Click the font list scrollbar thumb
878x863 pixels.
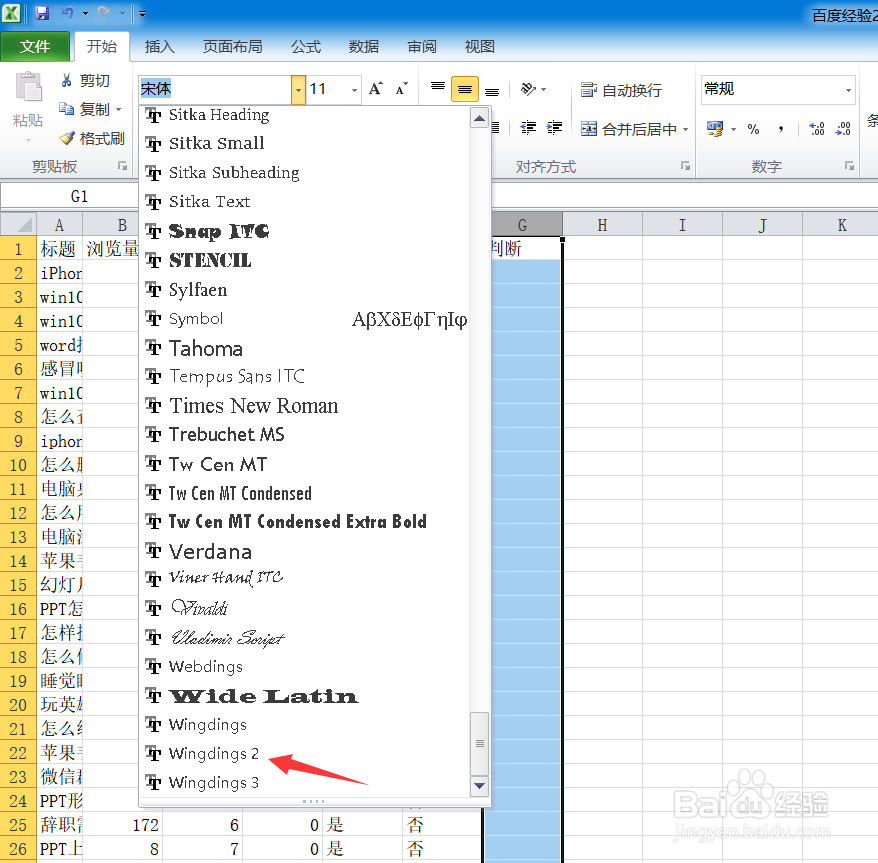(479, 743)
